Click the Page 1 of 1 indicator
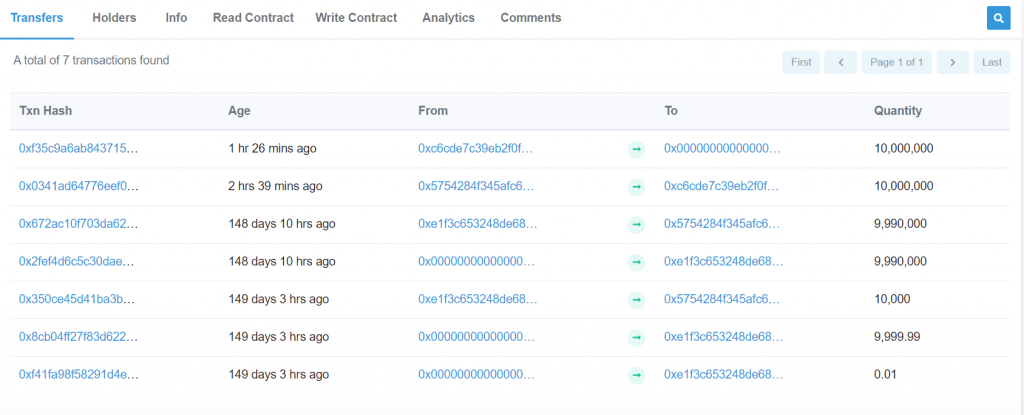 tap(896, 62)
